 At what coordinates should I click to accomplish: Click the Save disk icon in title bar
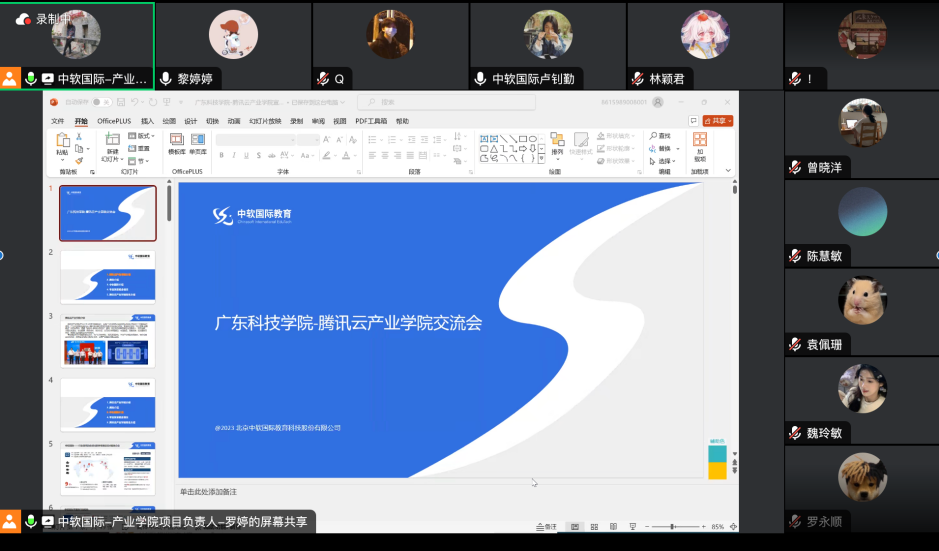pyautogui.click(x=121, y=102)
